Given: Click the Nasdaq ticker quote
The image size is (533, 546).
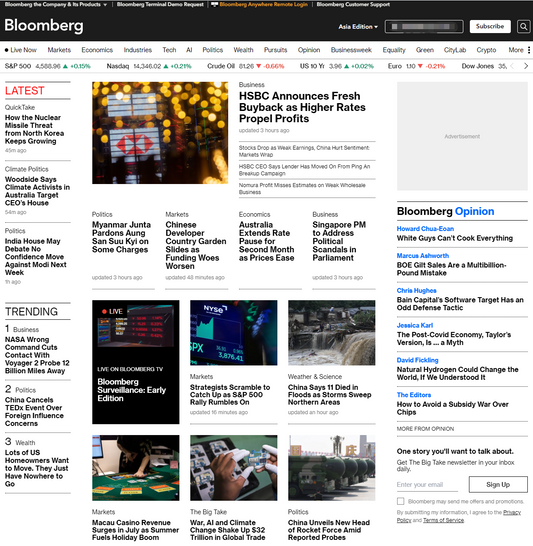Looking at the screenshot, I should coord(149,66).
